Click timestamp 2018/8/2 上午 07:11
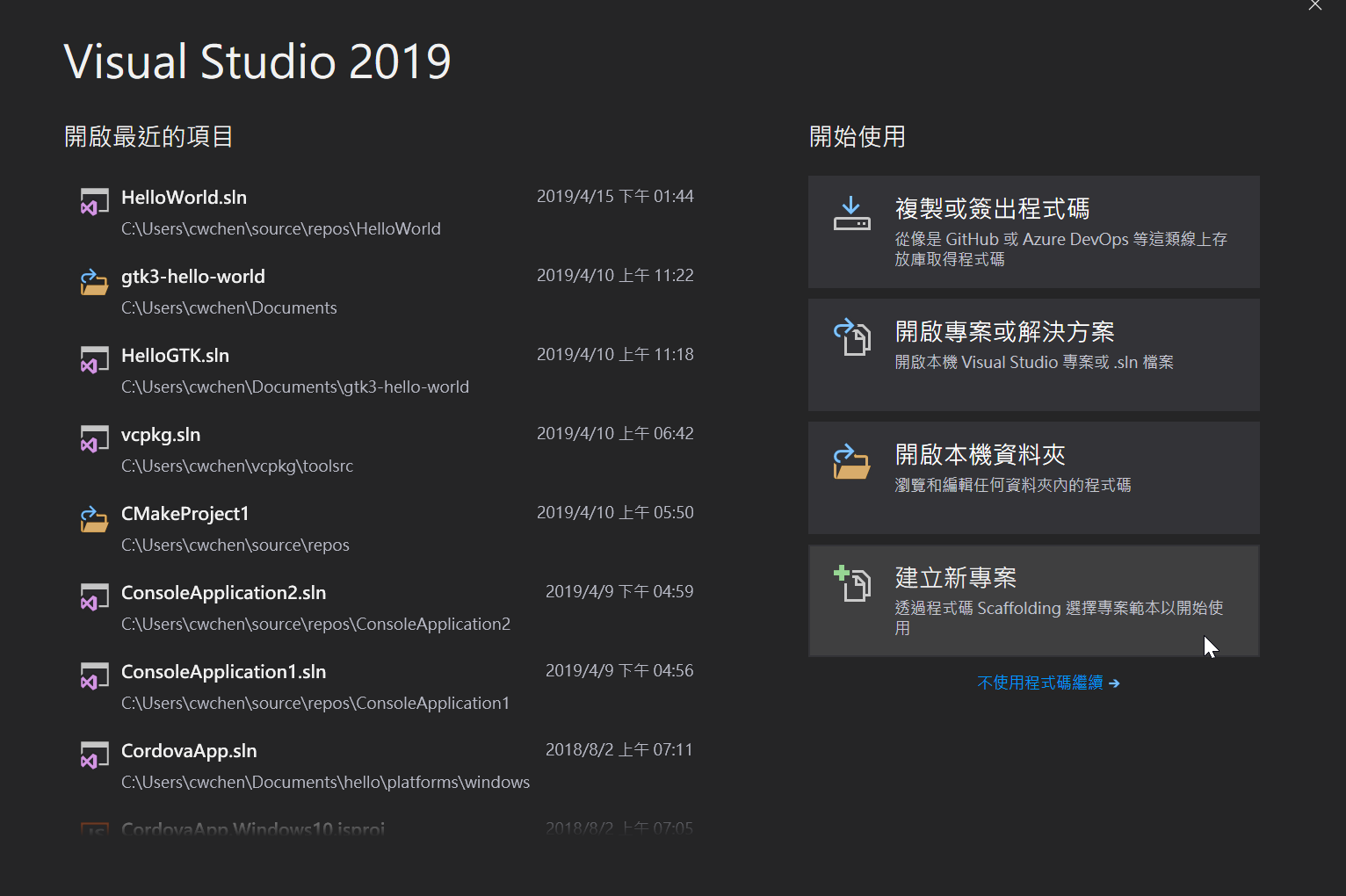Viewport: 1346px width, 896px height. 619,749
